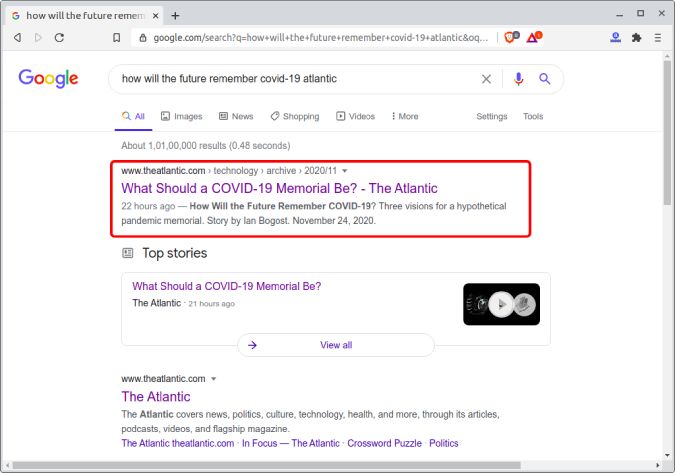Image resolution: width=675 pixels, height=473 pixels.
Task: Switch to the Images tab
Action: pos(181,116)
